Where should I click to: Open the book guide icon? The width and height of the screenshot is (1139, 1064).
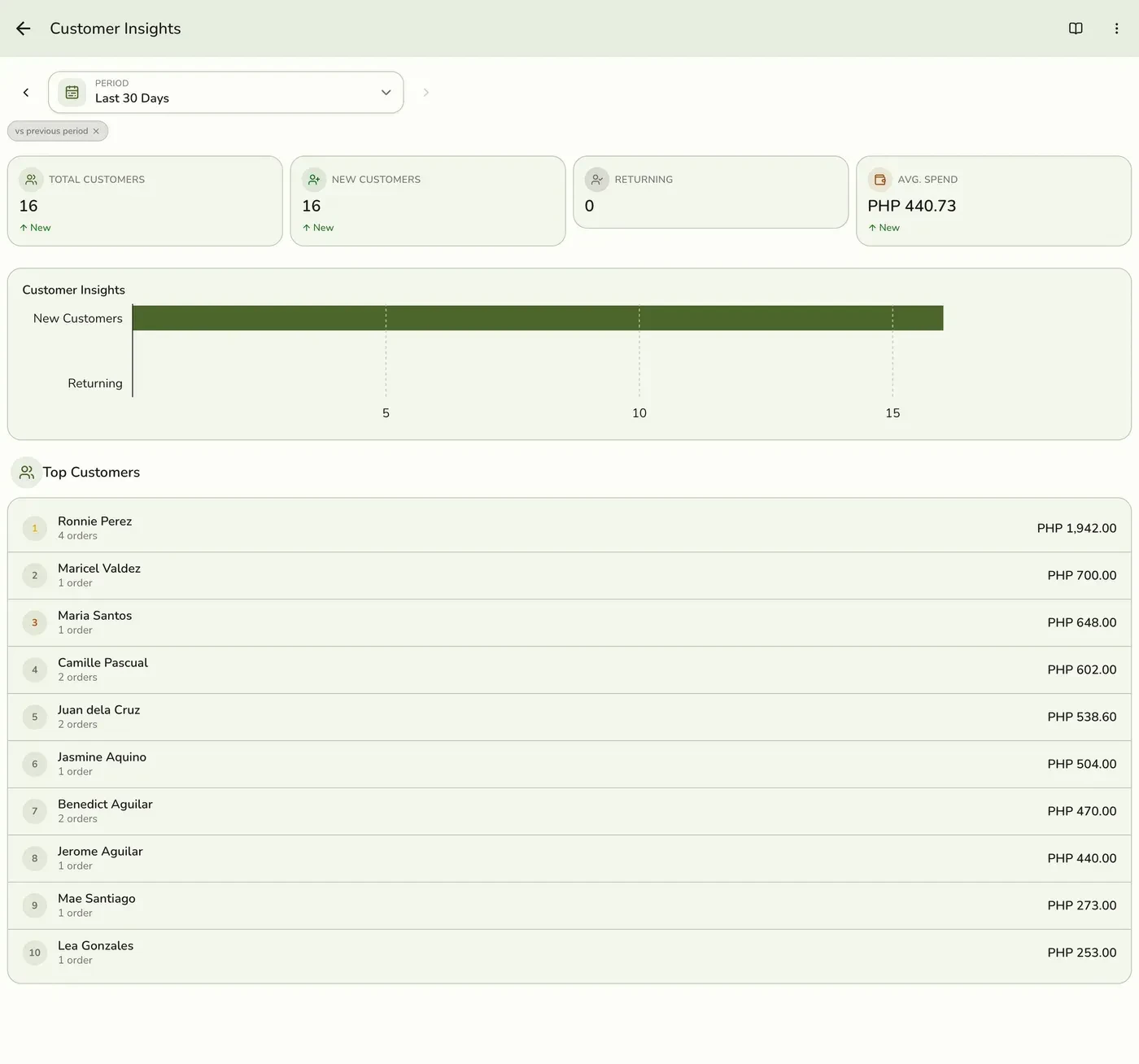[1076, 28]
